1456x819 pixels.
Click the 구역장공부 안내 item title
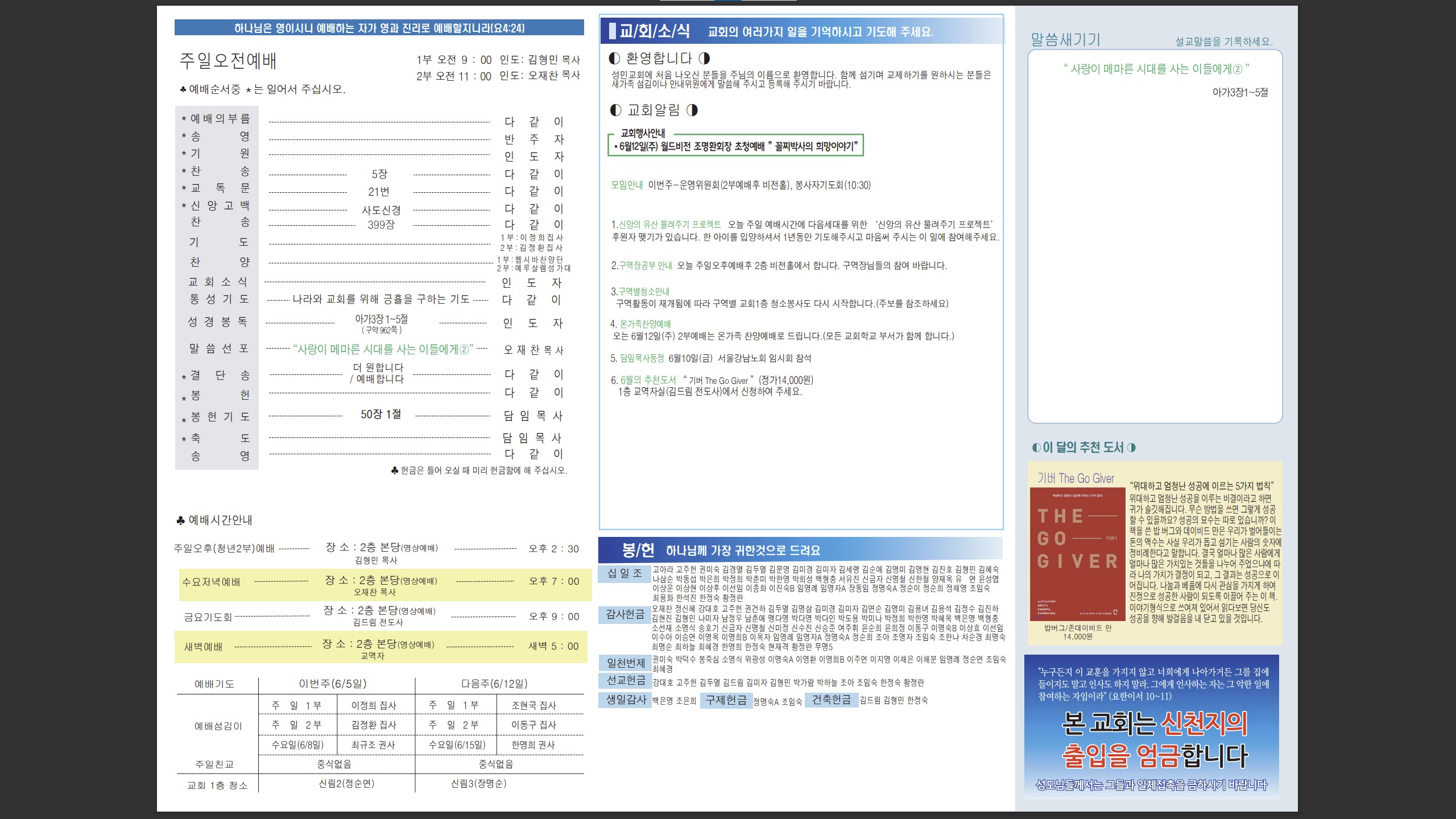(645, 266)
